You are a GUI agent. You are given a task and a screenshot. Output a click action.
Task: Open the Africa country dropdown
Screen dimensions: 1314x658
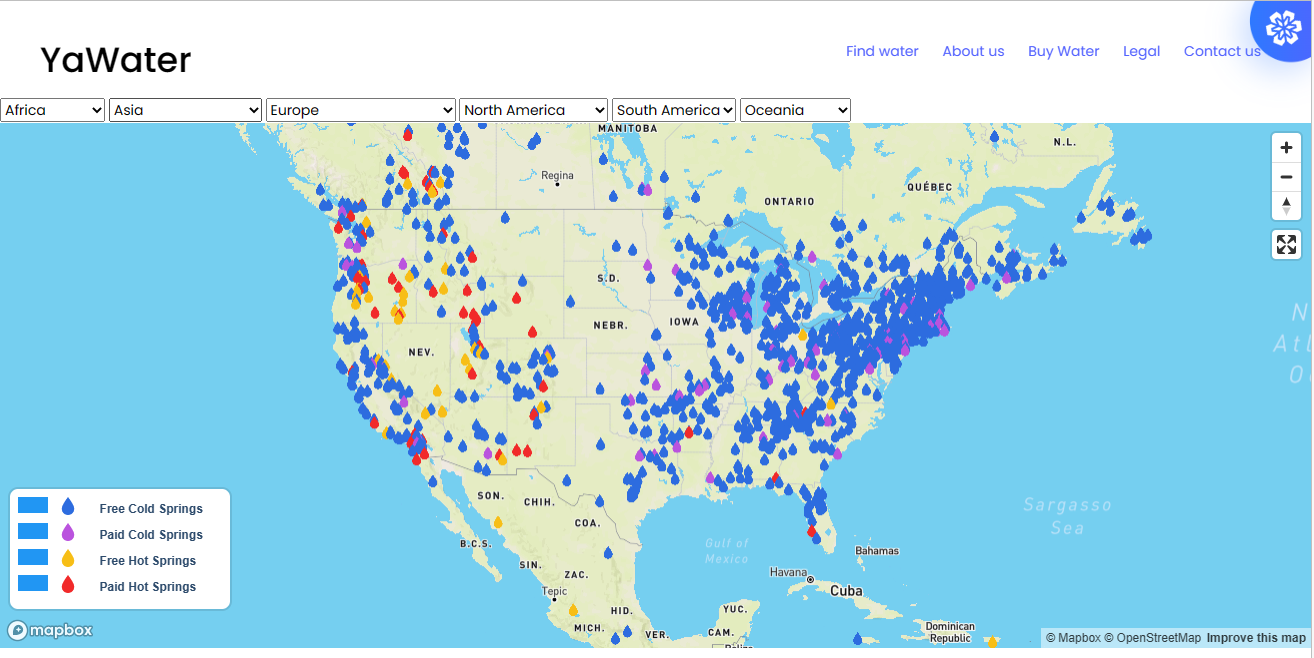(53, 110)
